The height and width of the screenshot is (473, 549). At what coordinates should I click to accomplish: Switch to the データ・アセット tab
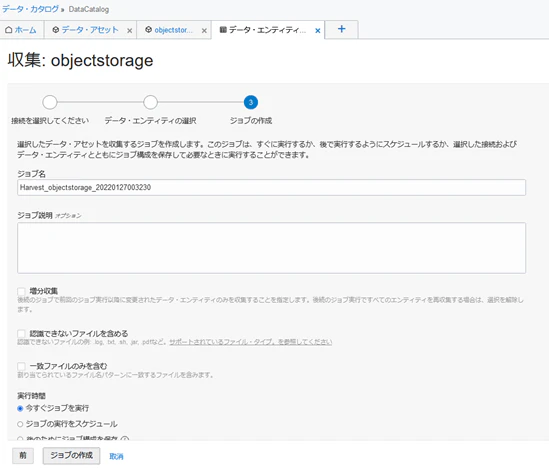click(85, 30)
